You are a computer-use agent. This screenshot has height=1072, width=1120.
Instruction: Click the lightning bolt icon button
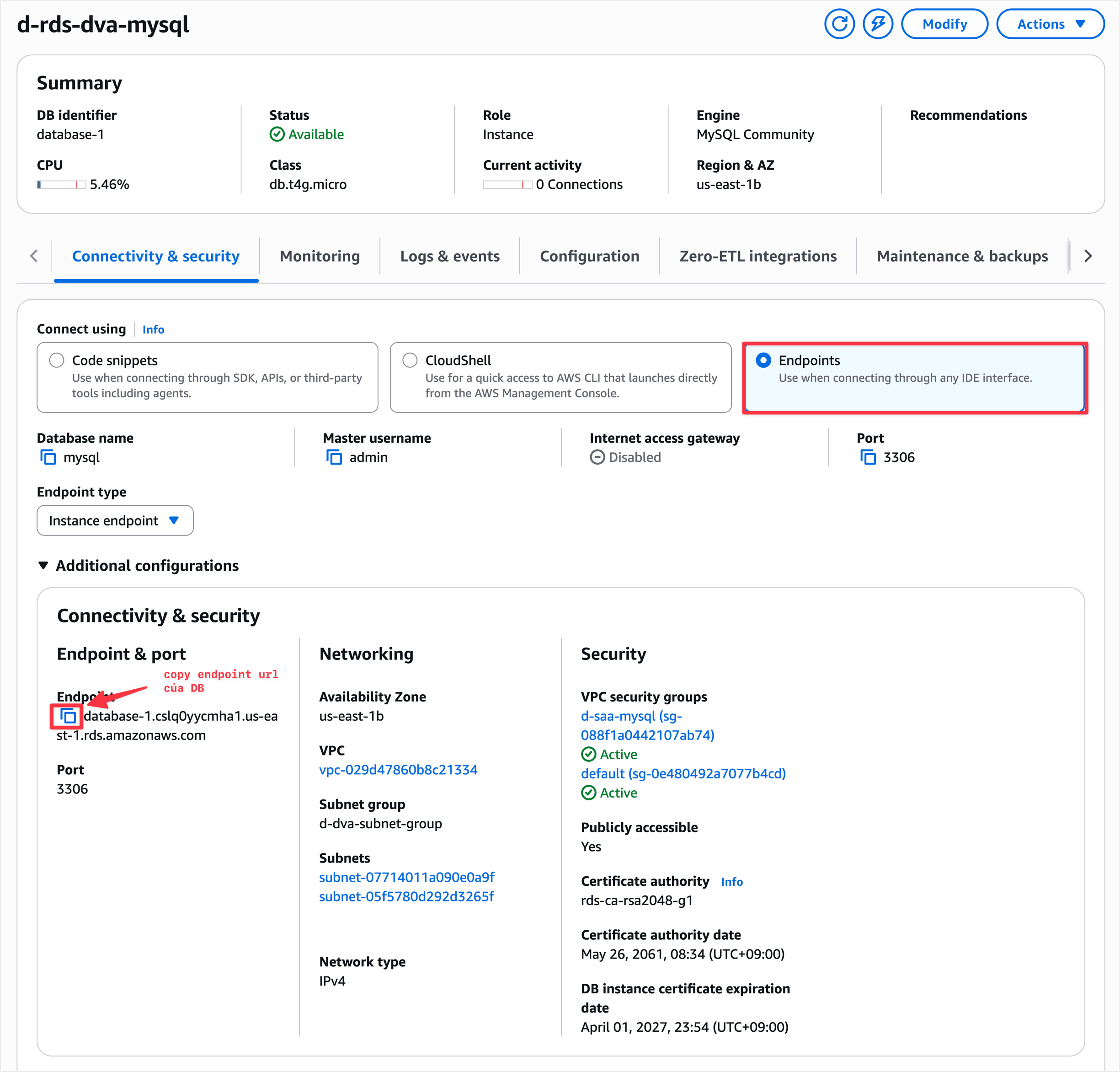(877, 24)
